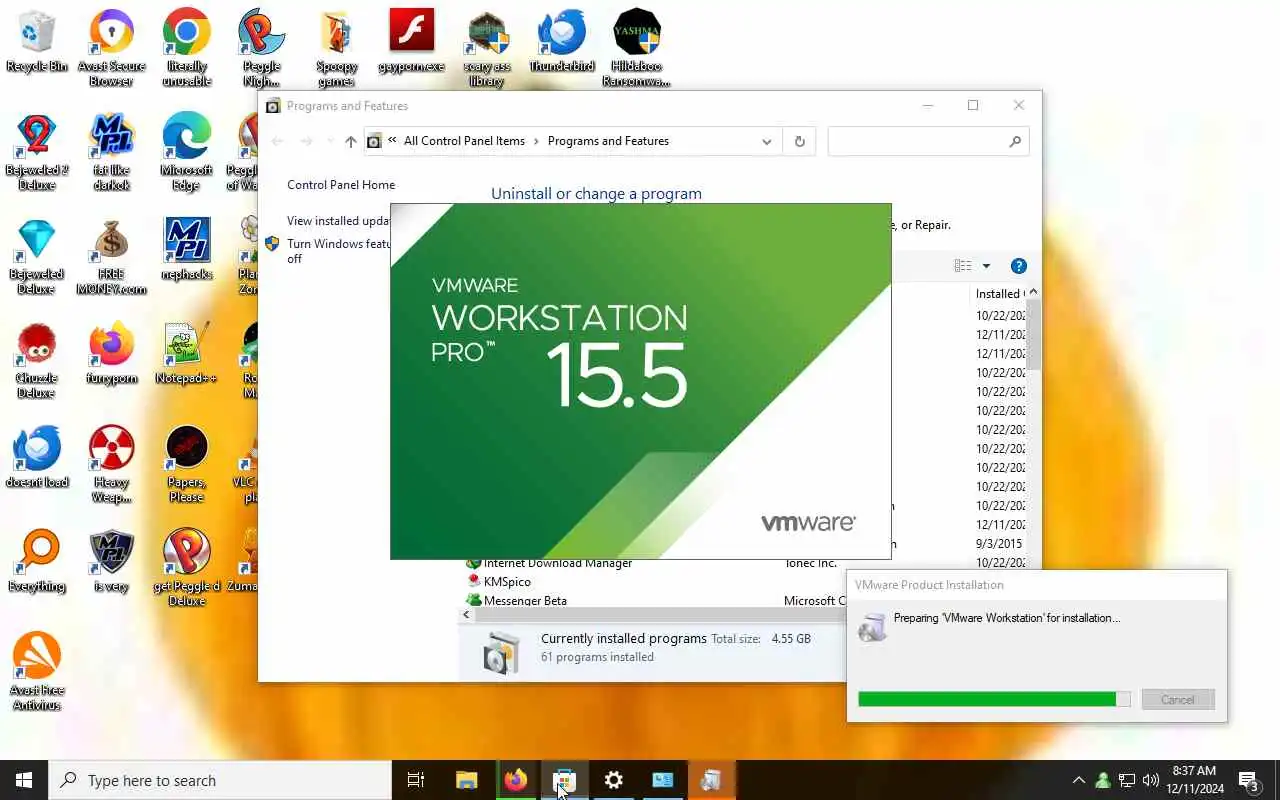Open Avast Secure Browser desktop shortcut
Viewport: 1280px width, 800px height.
tap(111, 48)
